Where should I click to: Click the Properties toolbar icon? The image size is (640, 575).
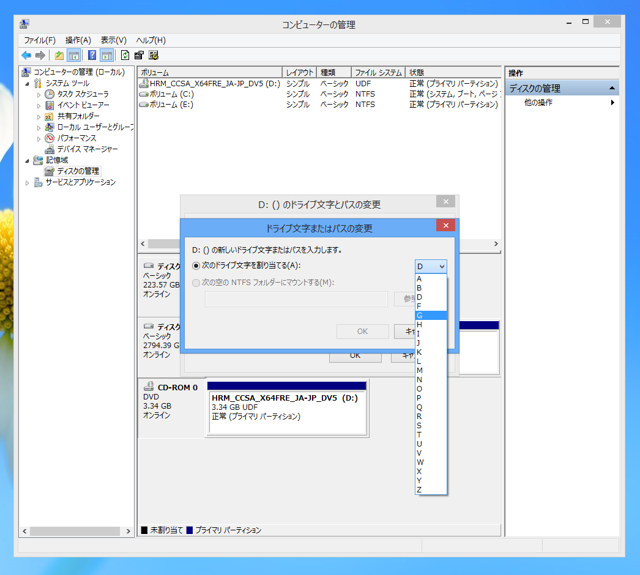click(139, 55)
